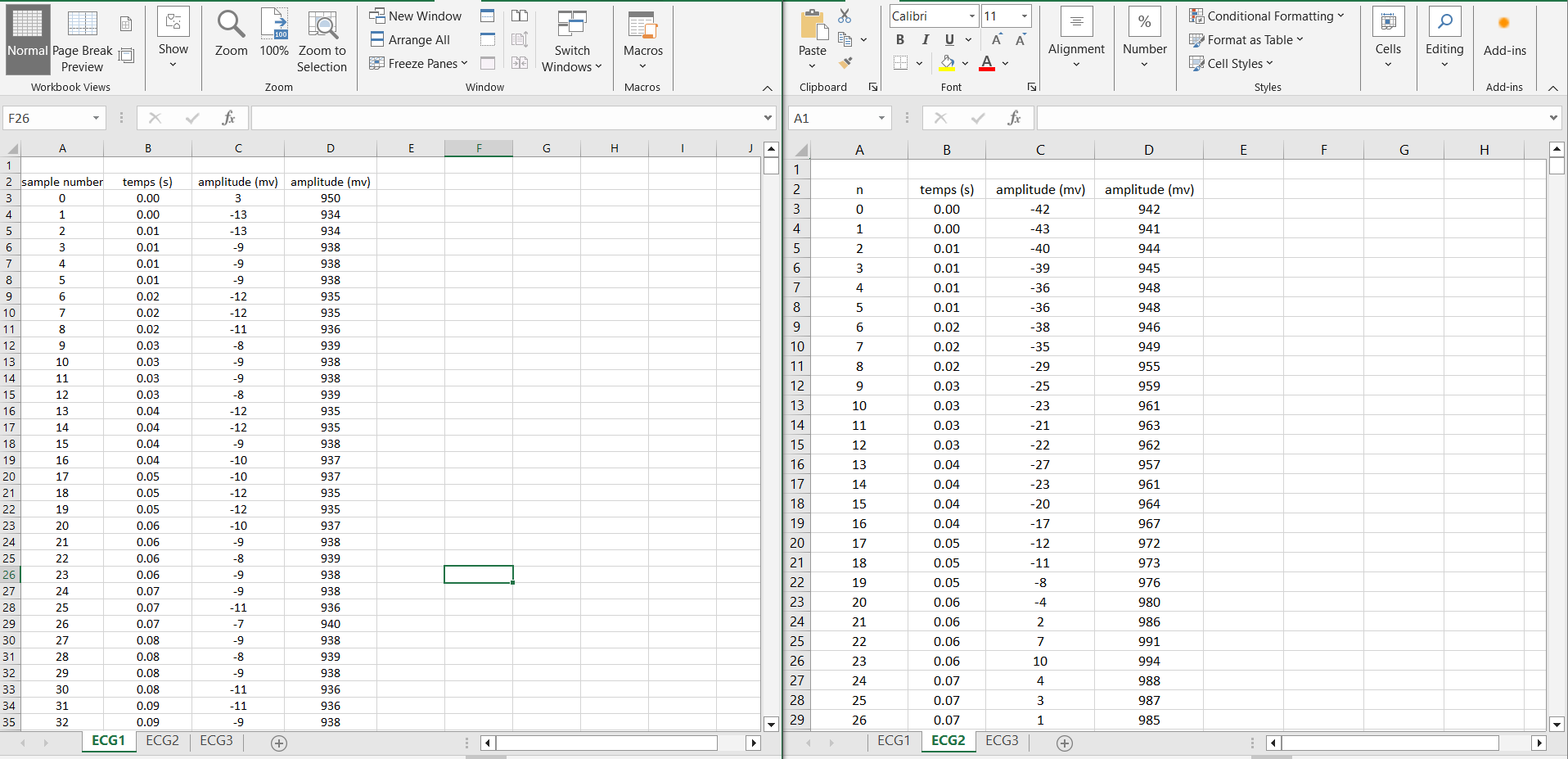The image size is (1568, 759).
Task: Click the Unhide window icon
Action: (488, 63)
